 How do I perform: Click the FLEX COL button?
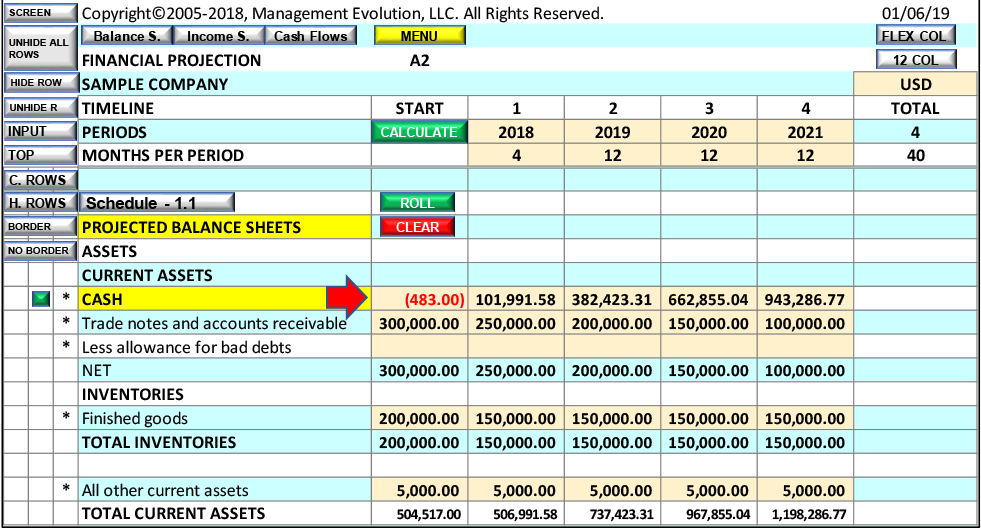(x=915, y=36)
